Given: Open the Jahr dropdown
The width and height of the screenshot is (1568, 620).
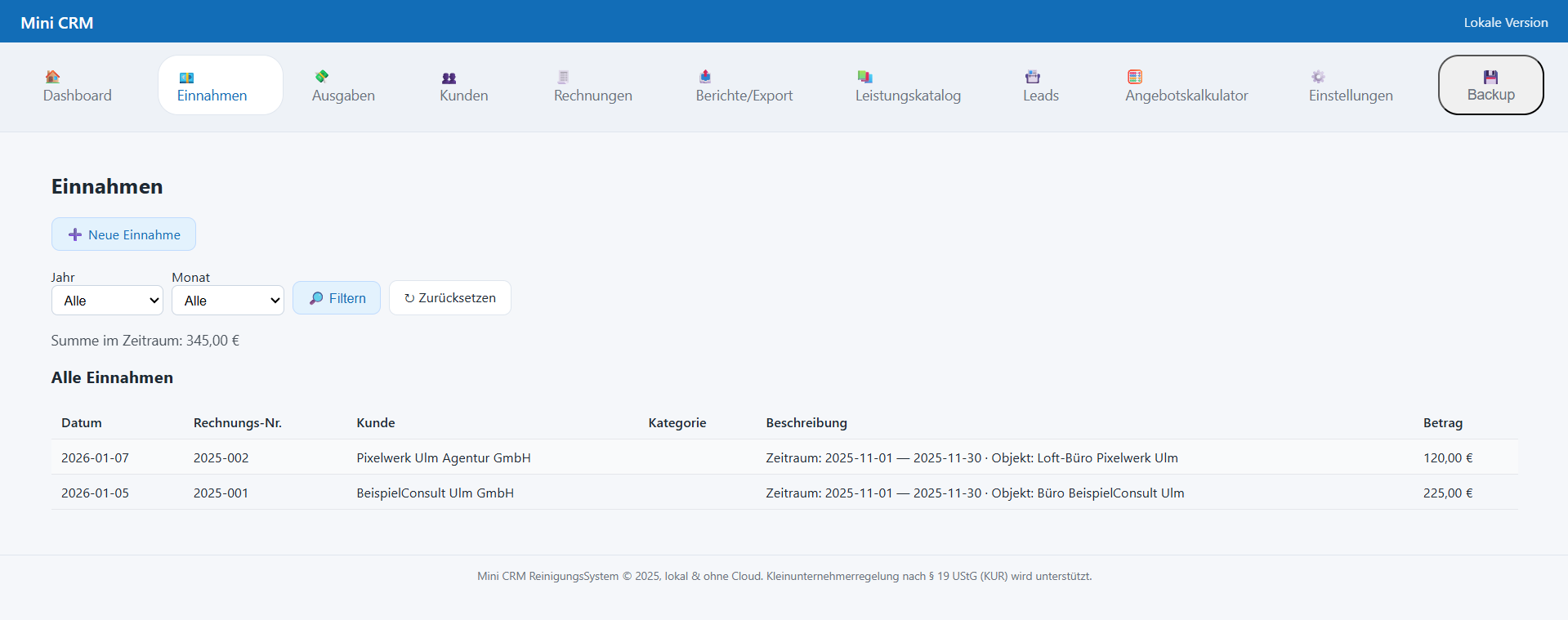Looking at the screenshot, I should tap(108, 301).
